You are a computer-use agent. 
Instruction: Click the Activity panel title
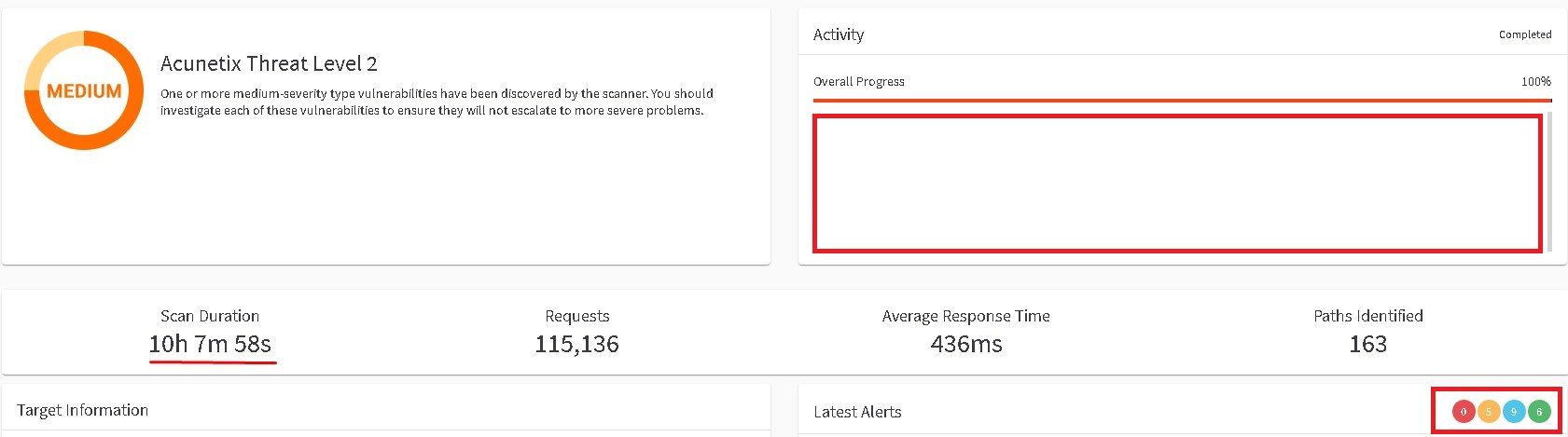tap(839, 34)
